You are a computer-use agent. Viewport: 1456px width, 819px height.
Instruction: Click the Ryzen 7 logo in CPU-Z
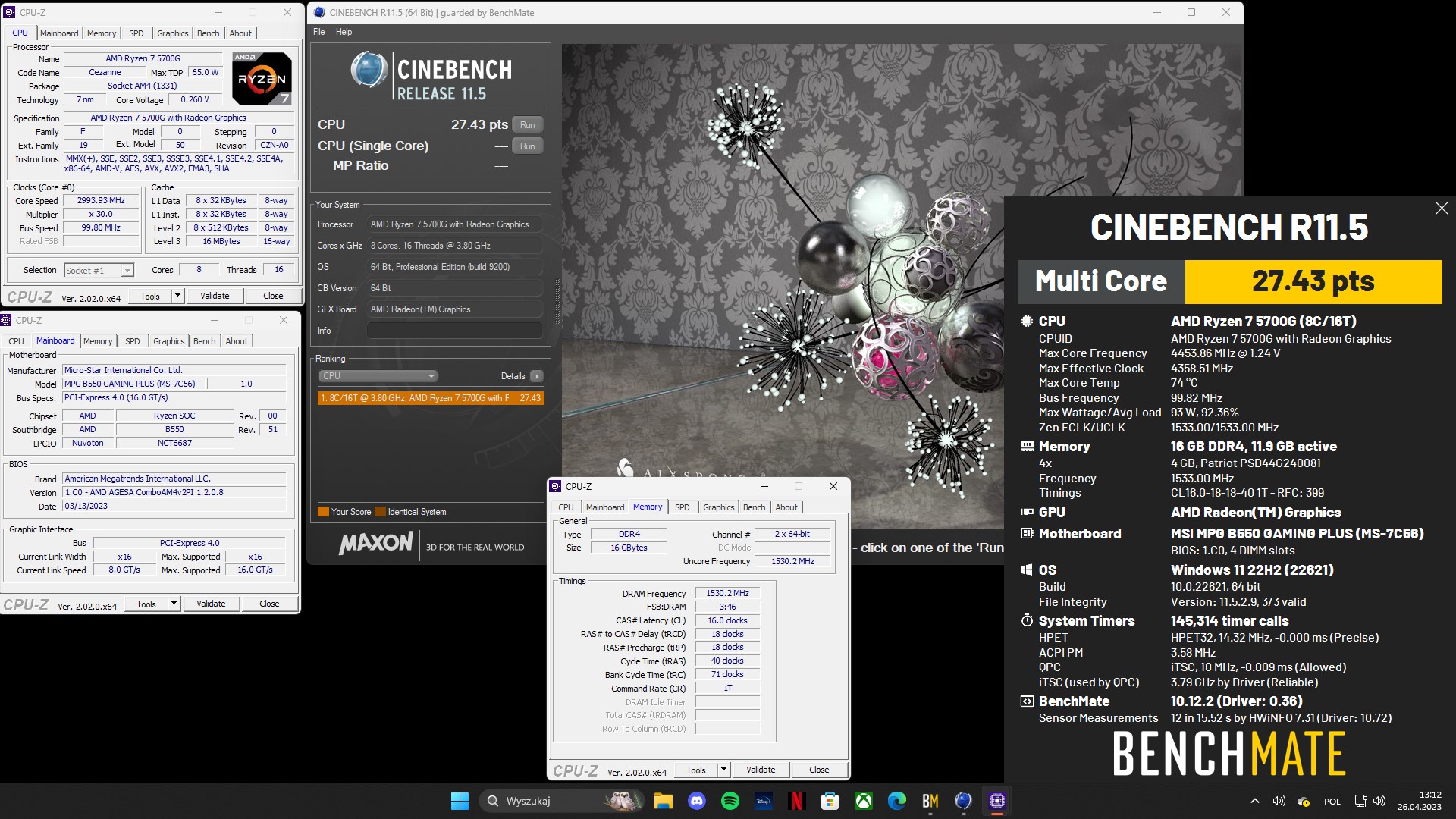pyautogui.click(x=262, y=79)
